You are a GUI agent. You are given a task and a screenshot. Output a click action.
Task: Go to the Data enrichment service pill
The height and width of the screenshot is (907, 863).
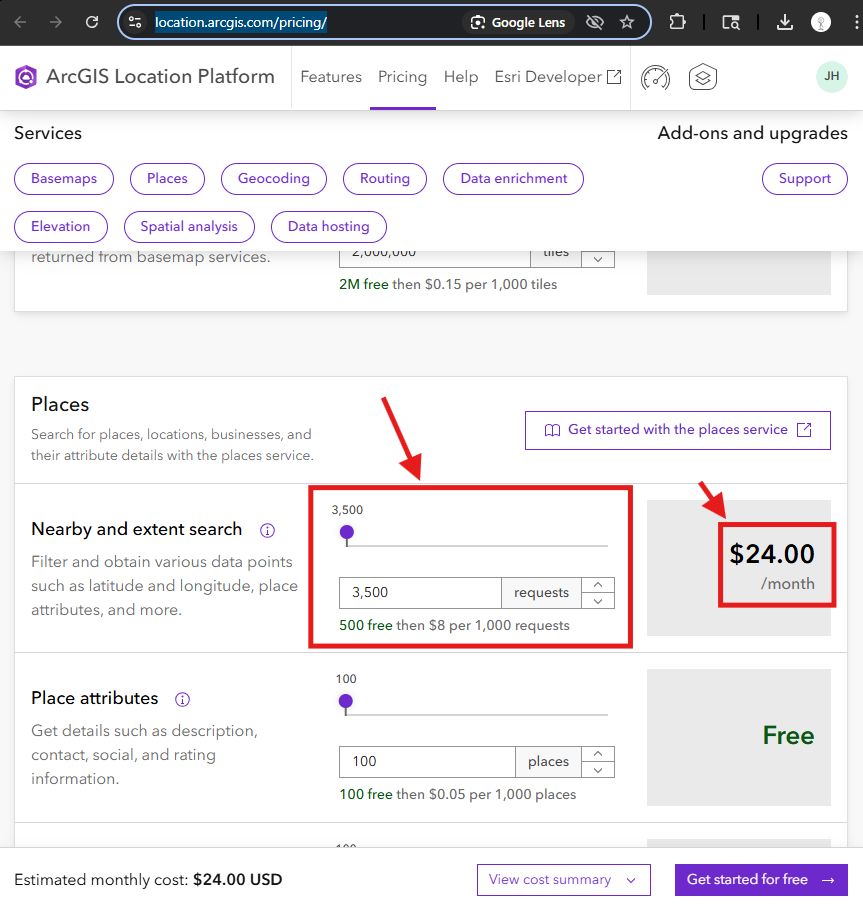pyautogui.click(x=514, y=179)
